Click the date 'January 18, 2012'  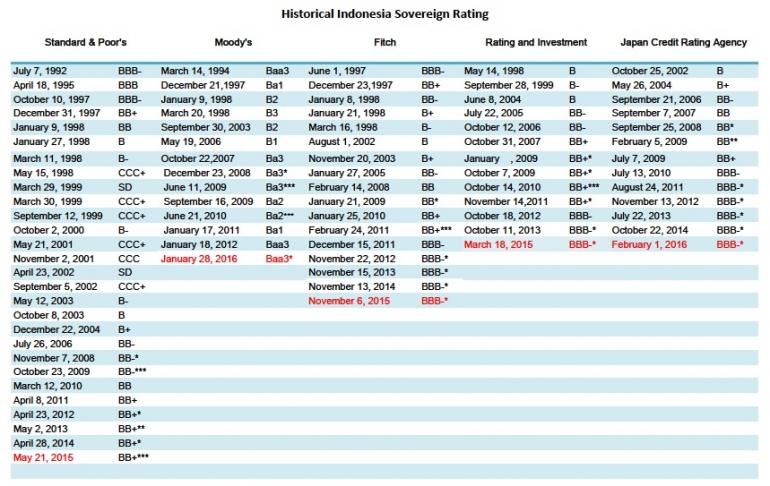click(199, 244)
